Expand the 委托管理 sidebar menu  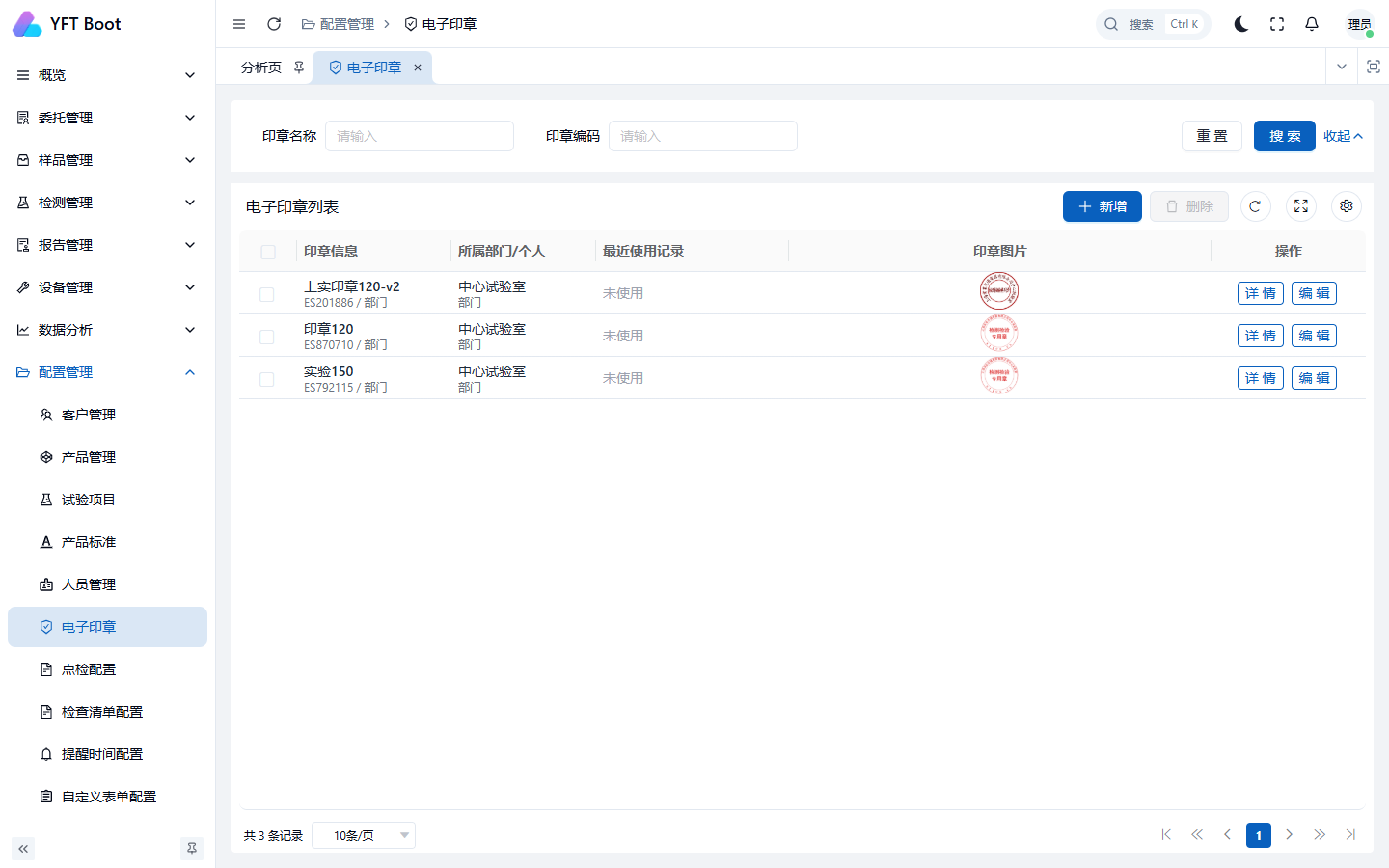(x=107, y=118)
